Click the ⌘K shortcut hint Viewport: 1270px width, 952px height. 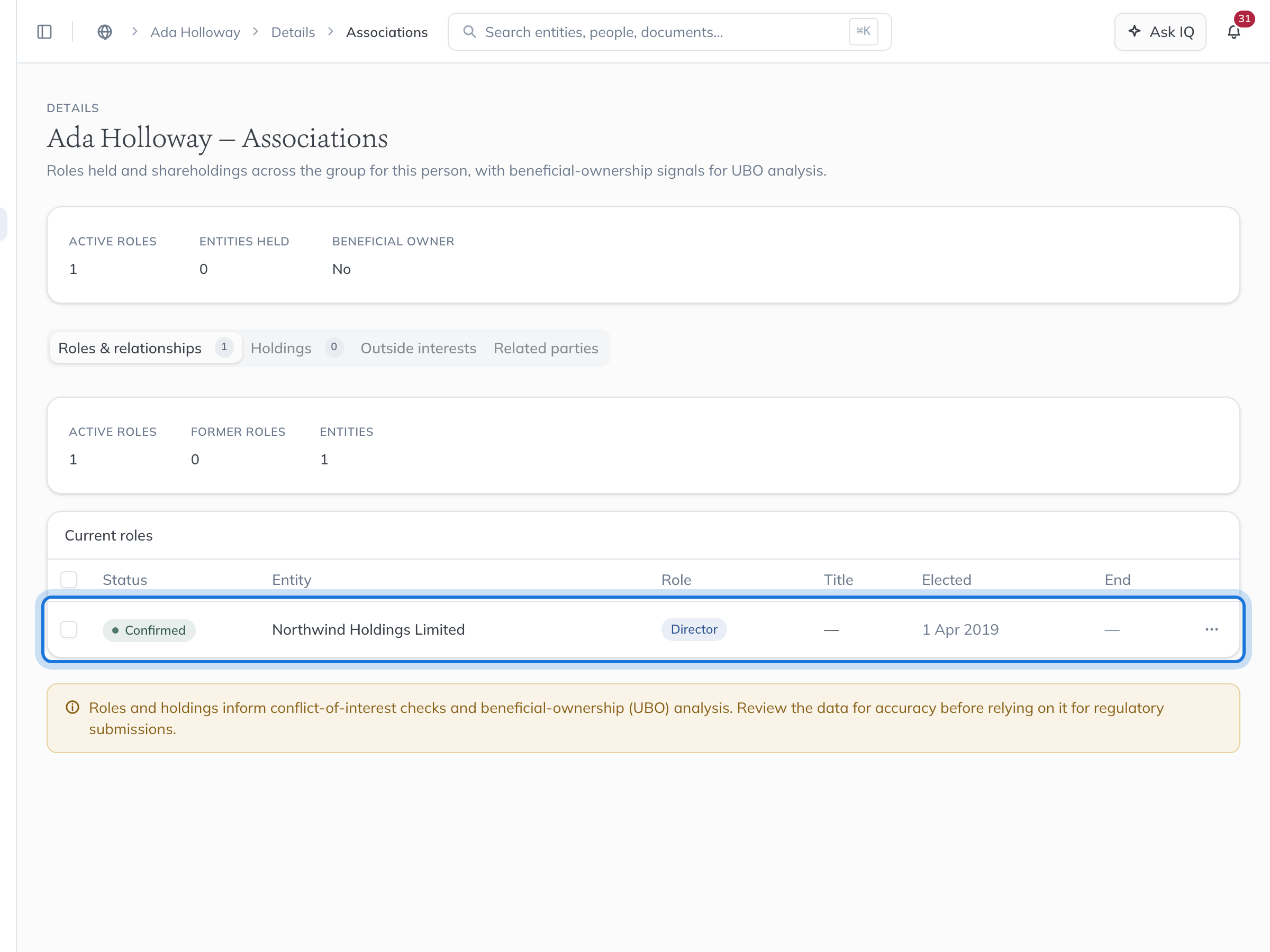click(863, 32)
